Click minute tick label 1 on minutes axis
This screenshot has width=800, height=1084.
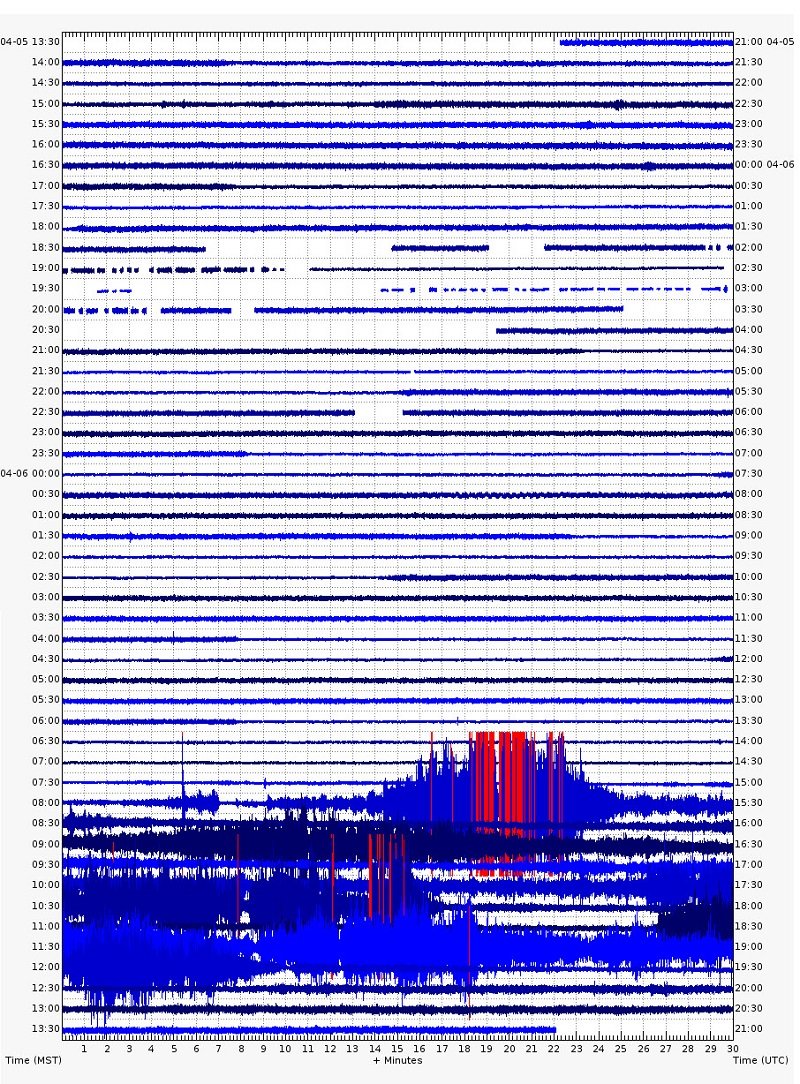(x=84, y=1048)
